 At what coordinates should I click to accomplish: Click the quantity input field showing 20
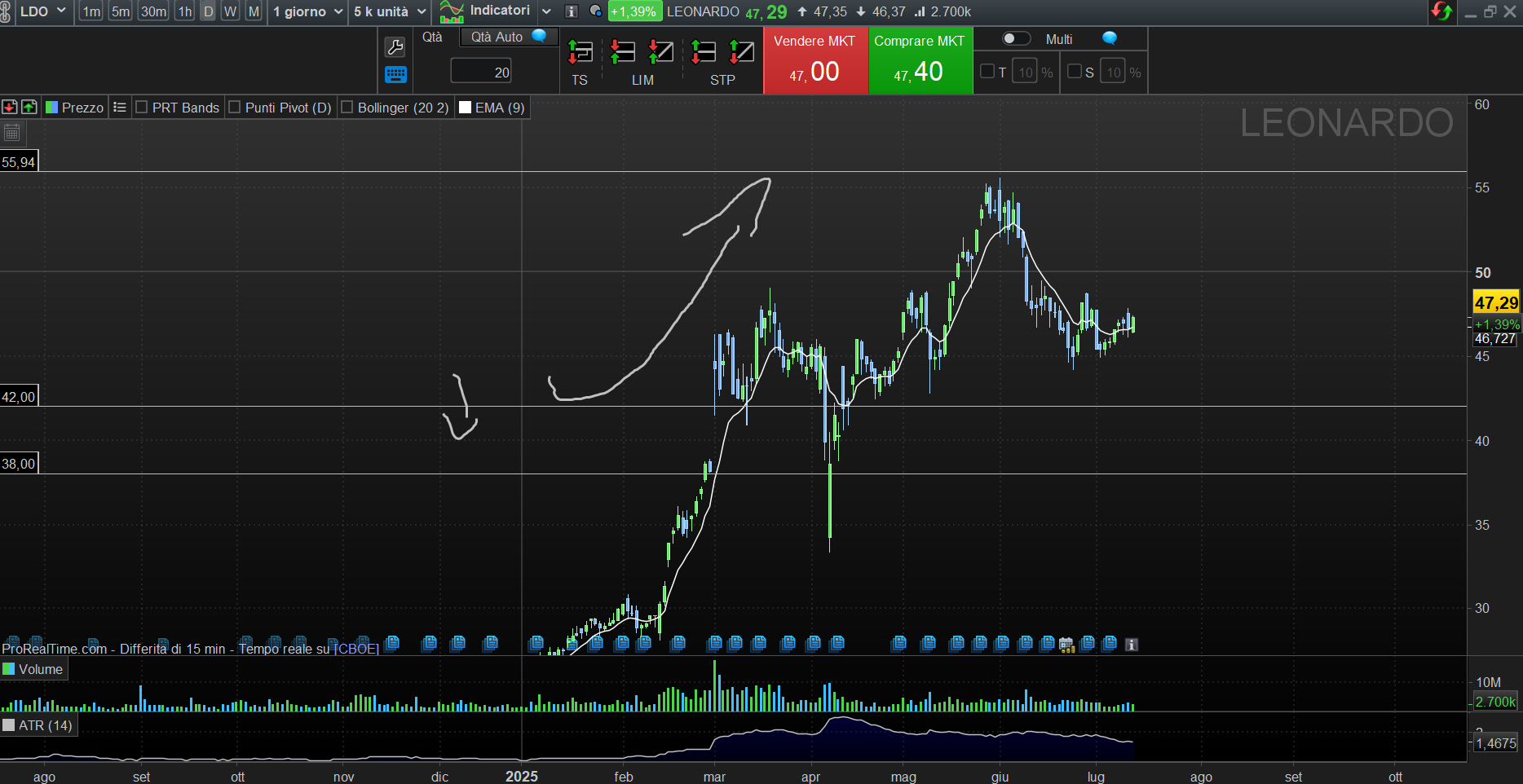click(x=481, y=72)
